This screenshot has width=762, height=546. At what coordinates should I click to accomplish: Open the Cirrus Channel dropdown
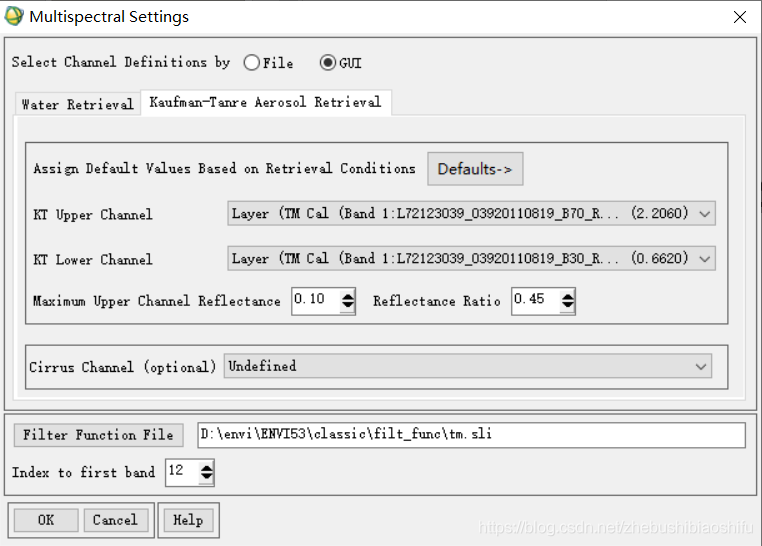[468, 366]
